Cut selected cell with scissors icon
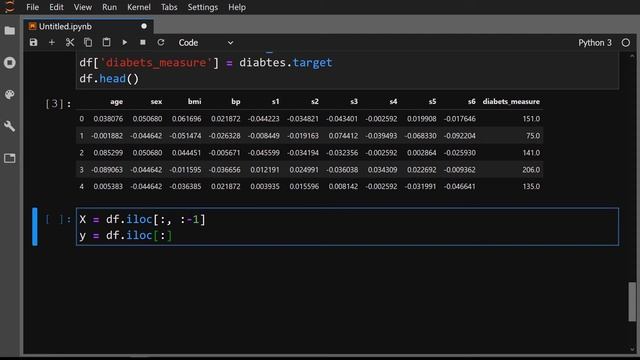The image size is (640, 360). (x=70, y=42)
